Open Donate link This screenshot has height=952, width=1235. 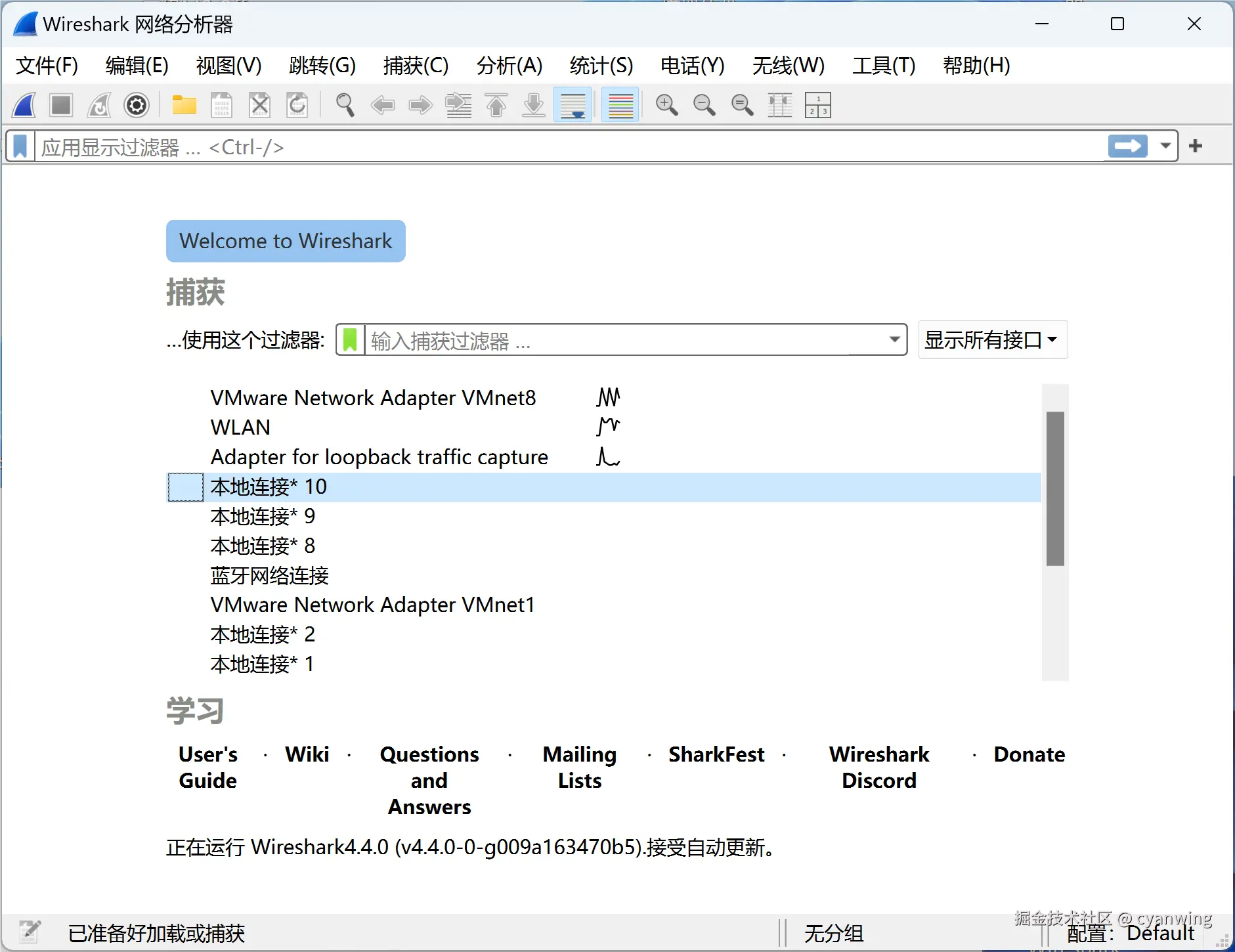click(x=1029, y=754)
